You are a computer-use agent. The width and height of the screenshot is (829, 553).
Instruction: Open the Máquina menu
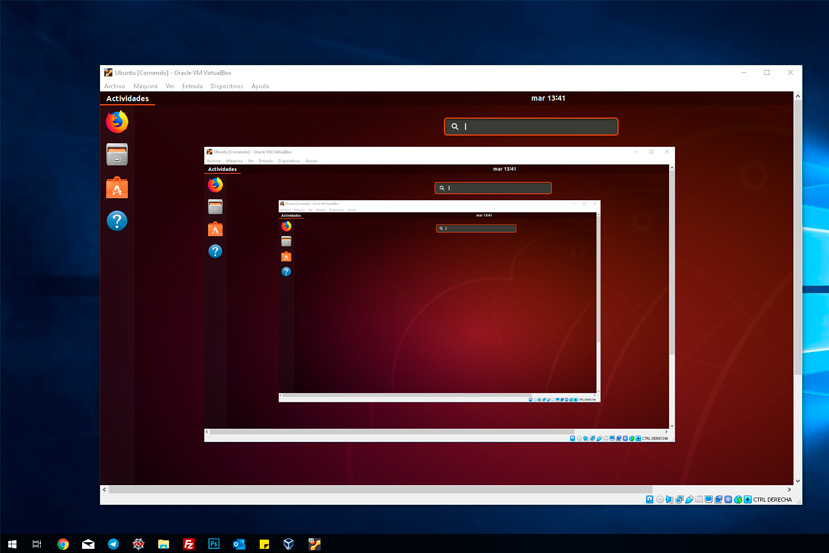pos(145,86)
